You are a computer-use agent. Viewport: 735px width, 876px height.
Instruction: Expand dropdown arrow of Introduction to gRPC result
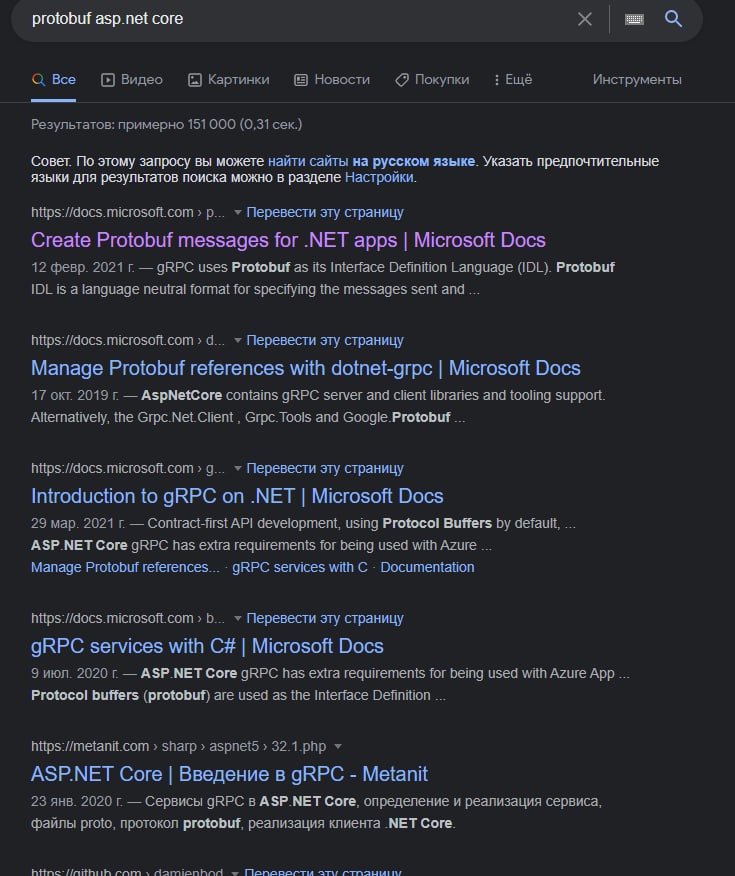click(x=237, y=469)
